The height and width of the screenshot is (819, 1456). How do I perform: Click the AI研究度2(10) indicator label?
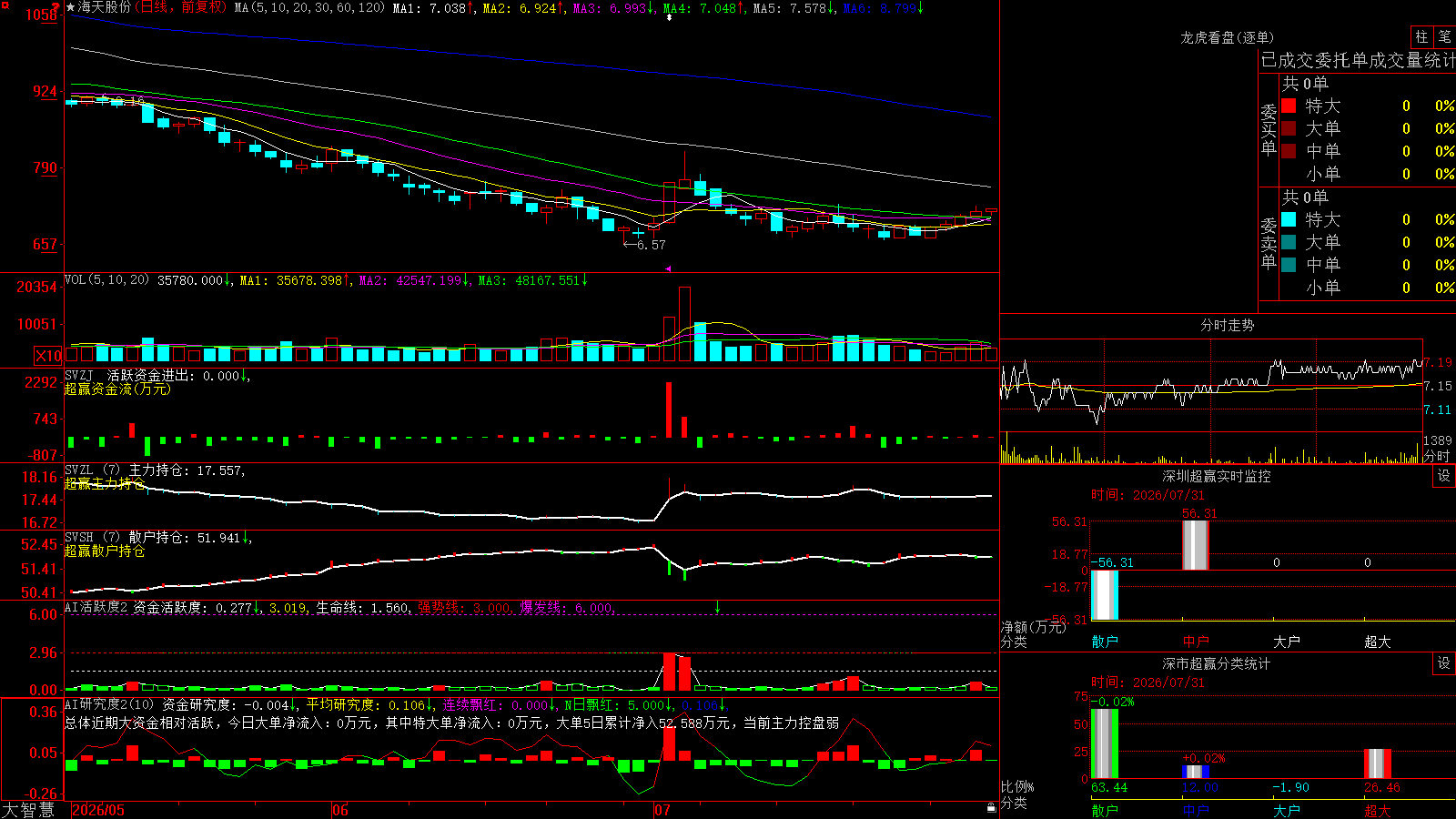click(109, 704)
